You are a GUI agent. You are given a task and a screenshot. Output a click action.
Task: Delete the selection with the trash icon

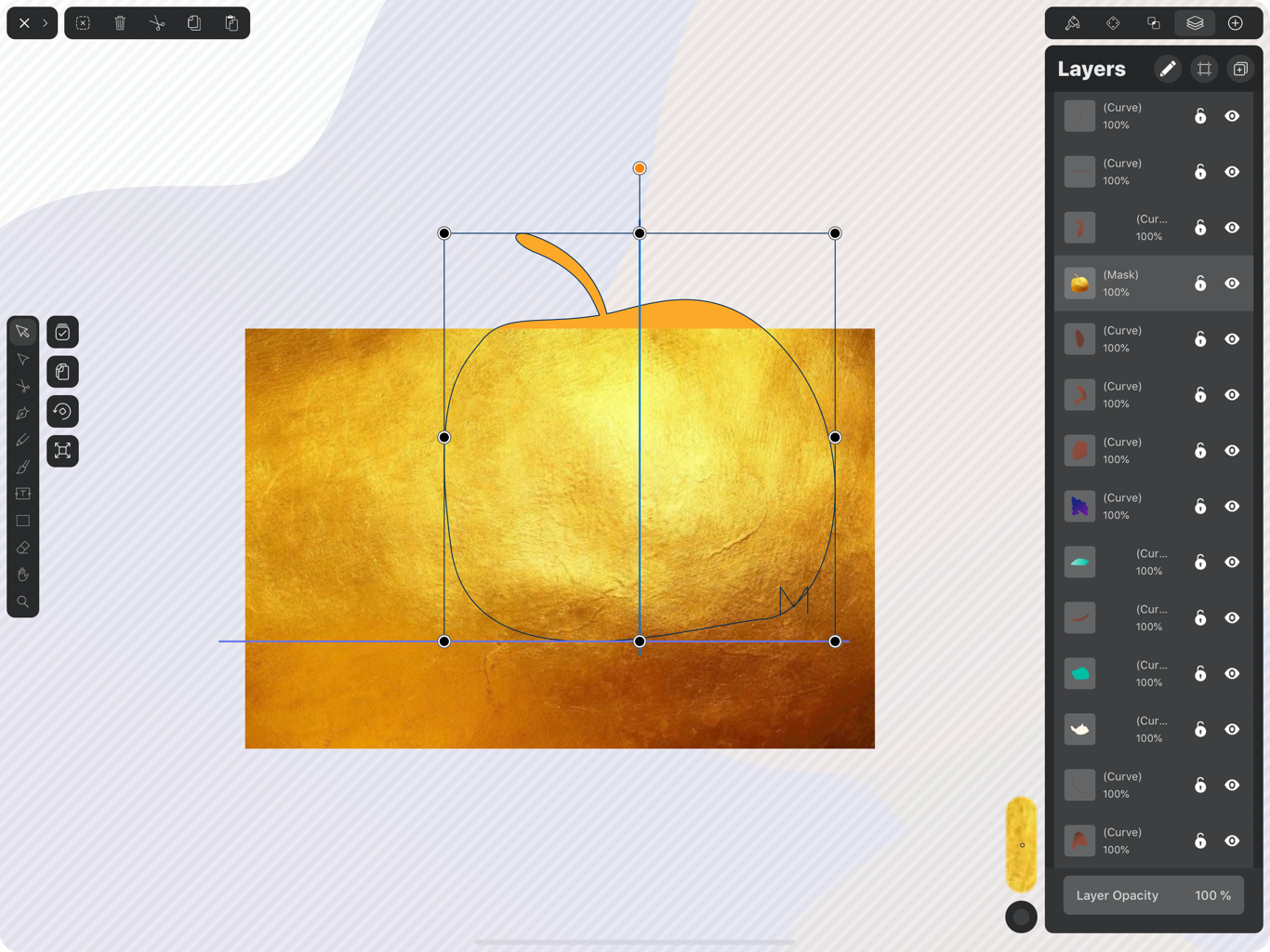point(120,23)
